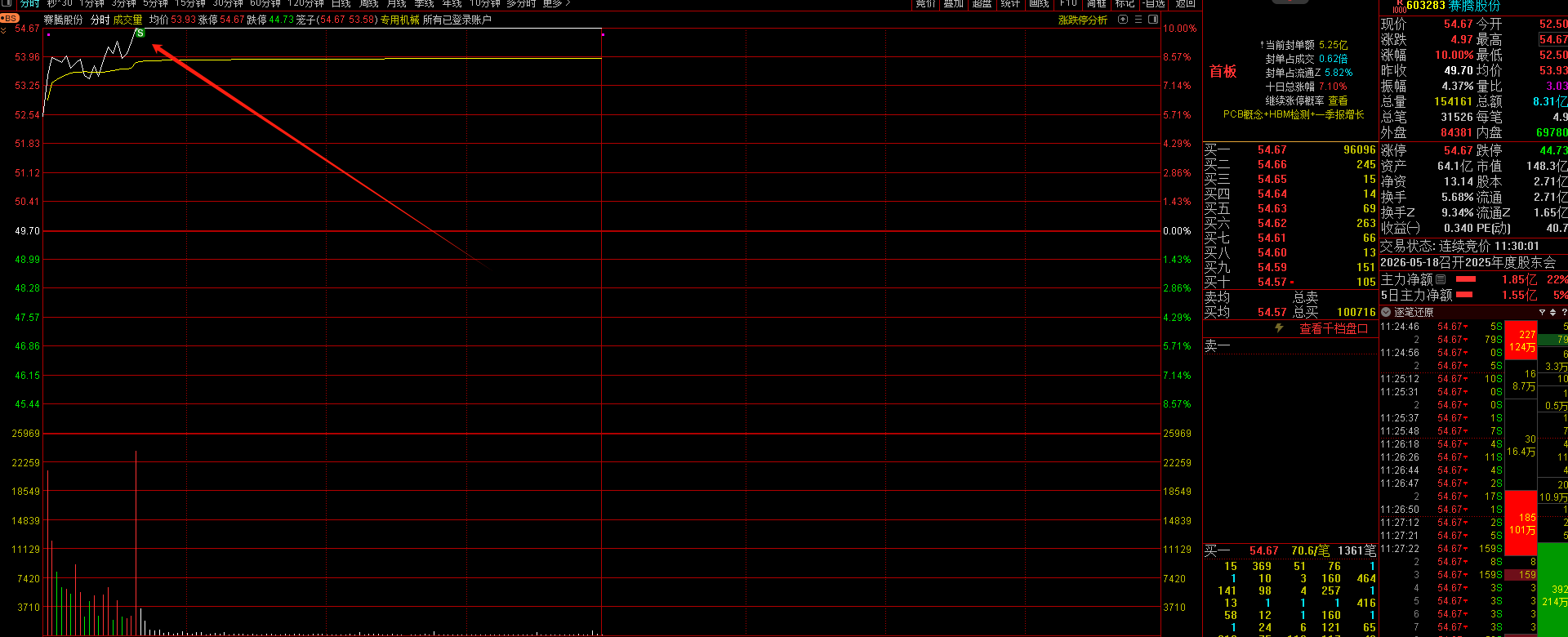Click the 涨幅 10.00% value
Image resolution: width=1568 pixels, height=637 pixels.
pos(1454,55)
